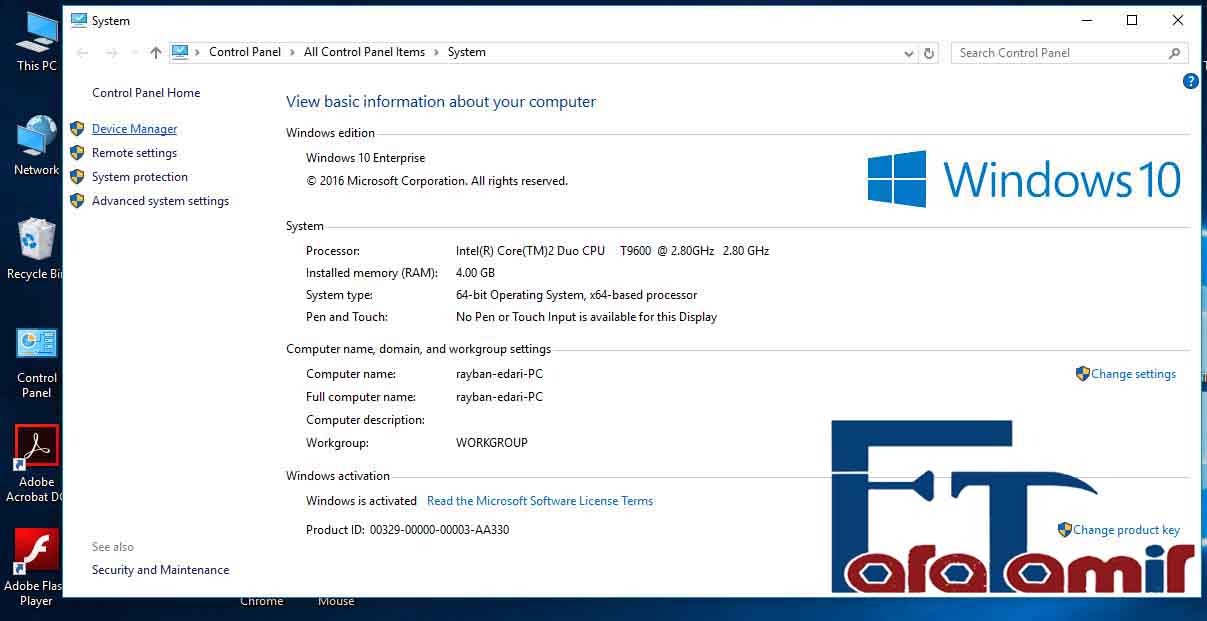Click "64-bit Operating System, x64-based processor" text

click(x=576, y=295)
